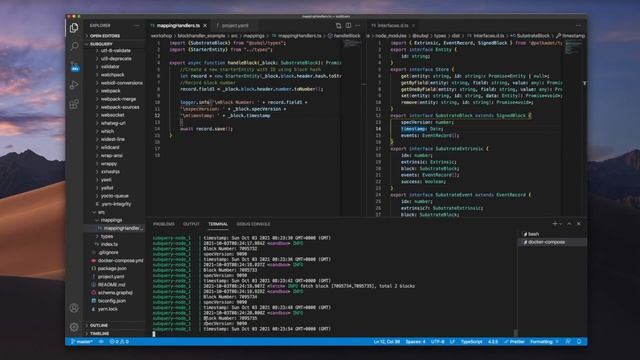Open right editor group more actions ellipsis

point(578,25)
